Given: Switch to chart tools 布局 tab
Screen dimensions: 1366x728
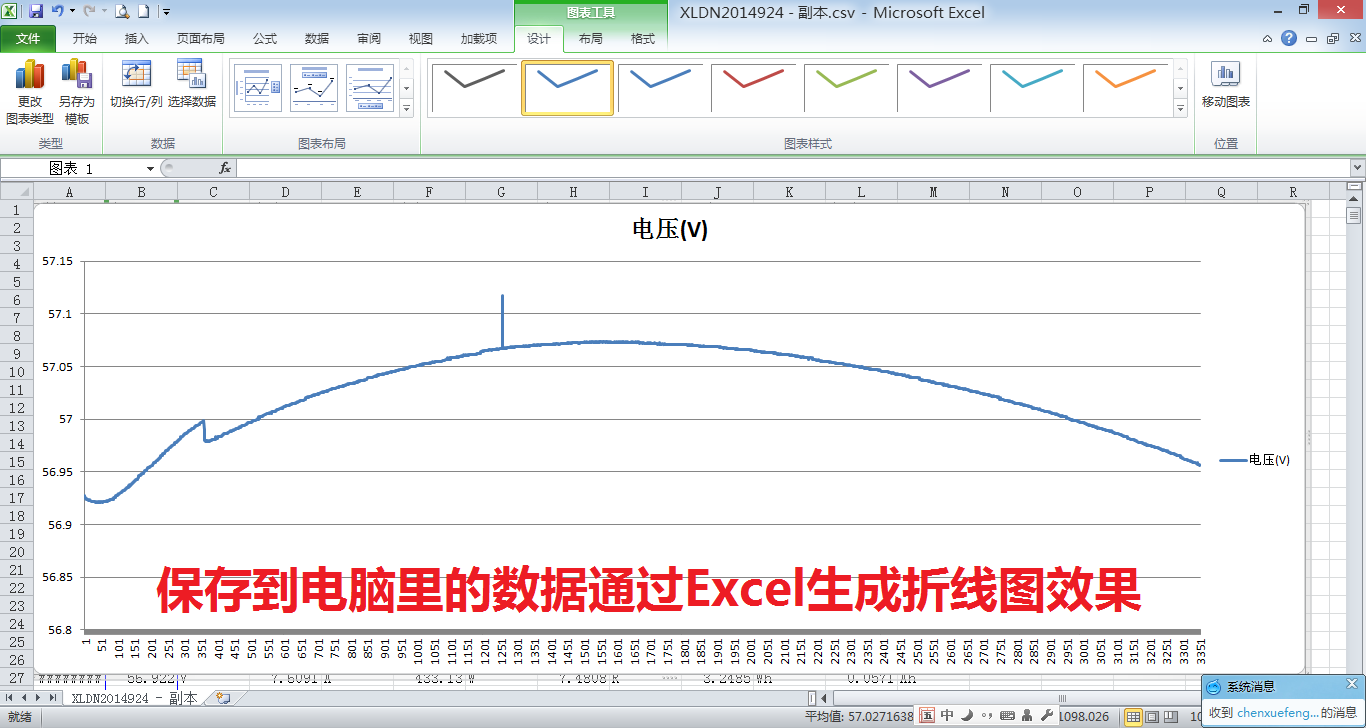Looking at the screenshot, I should [591, 39].
